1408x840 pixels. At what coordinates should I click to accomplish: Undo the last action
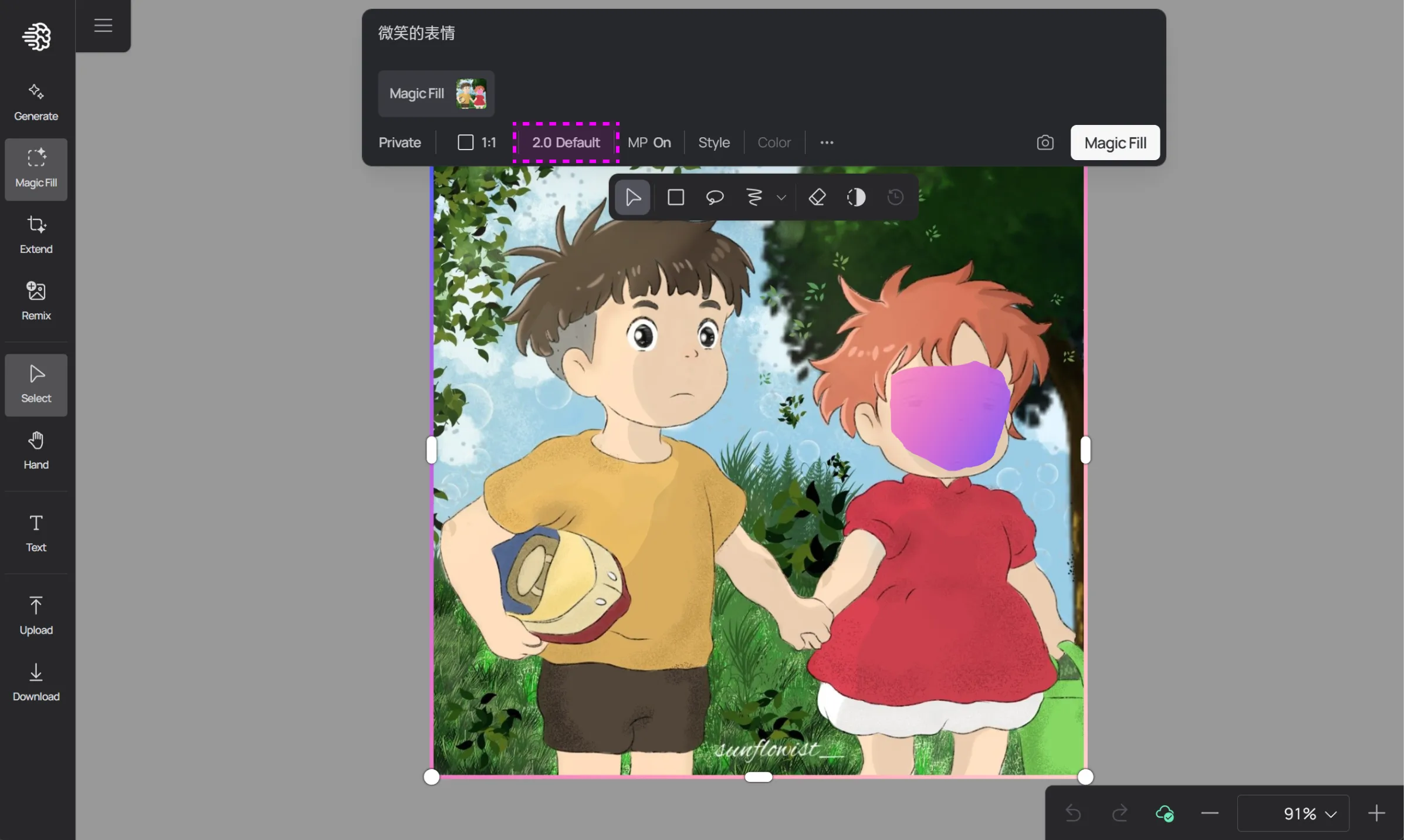click(x=1073, y=814)
